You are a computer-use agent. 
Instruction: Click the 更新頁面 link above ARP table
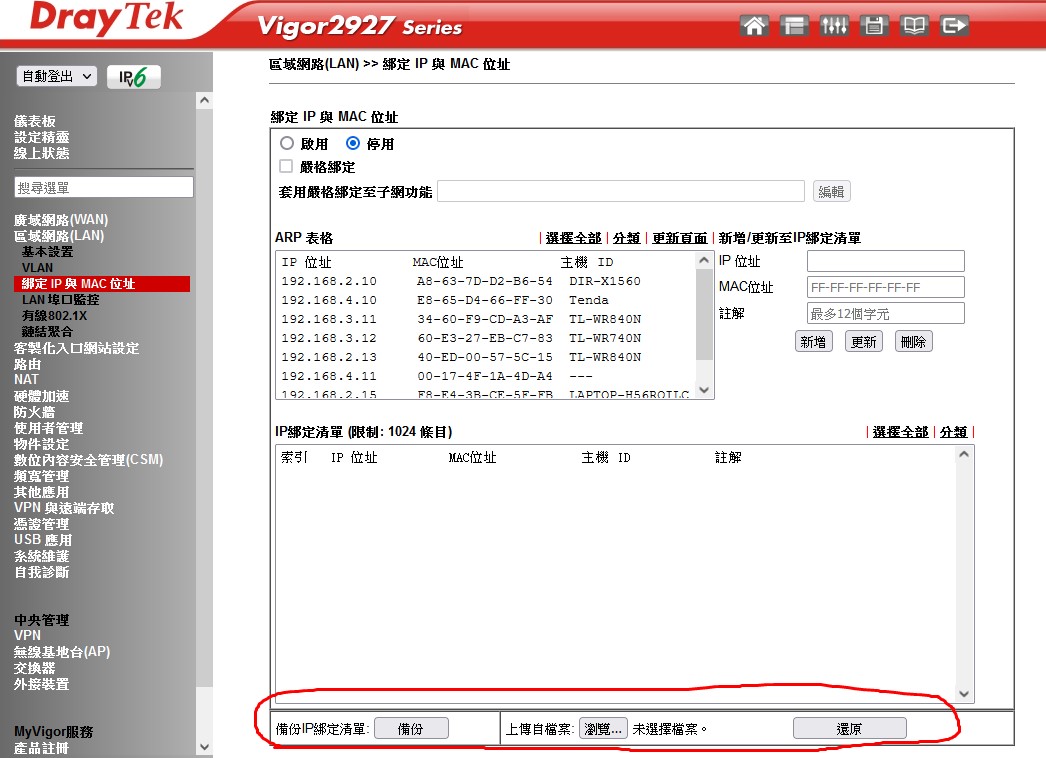pyautogui.click(x=680, y=238)
